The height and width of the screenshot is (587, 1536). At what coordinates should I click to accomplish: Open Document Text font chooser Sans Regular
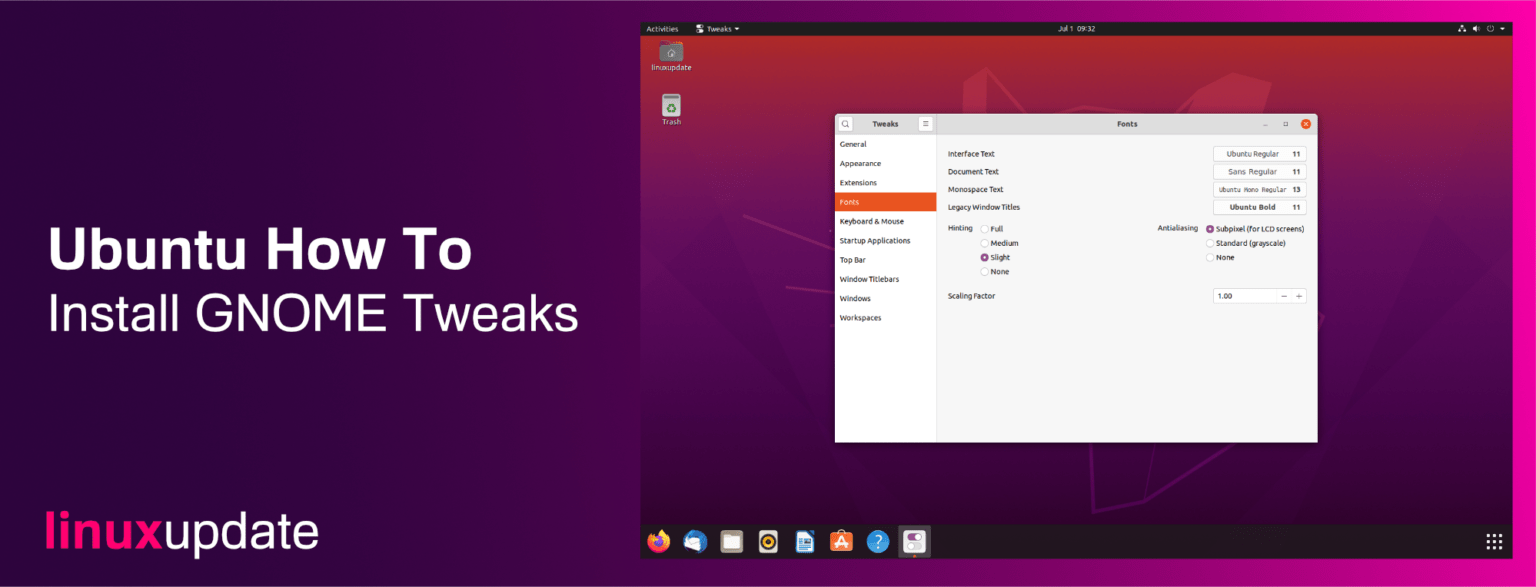pos(1260,172)
